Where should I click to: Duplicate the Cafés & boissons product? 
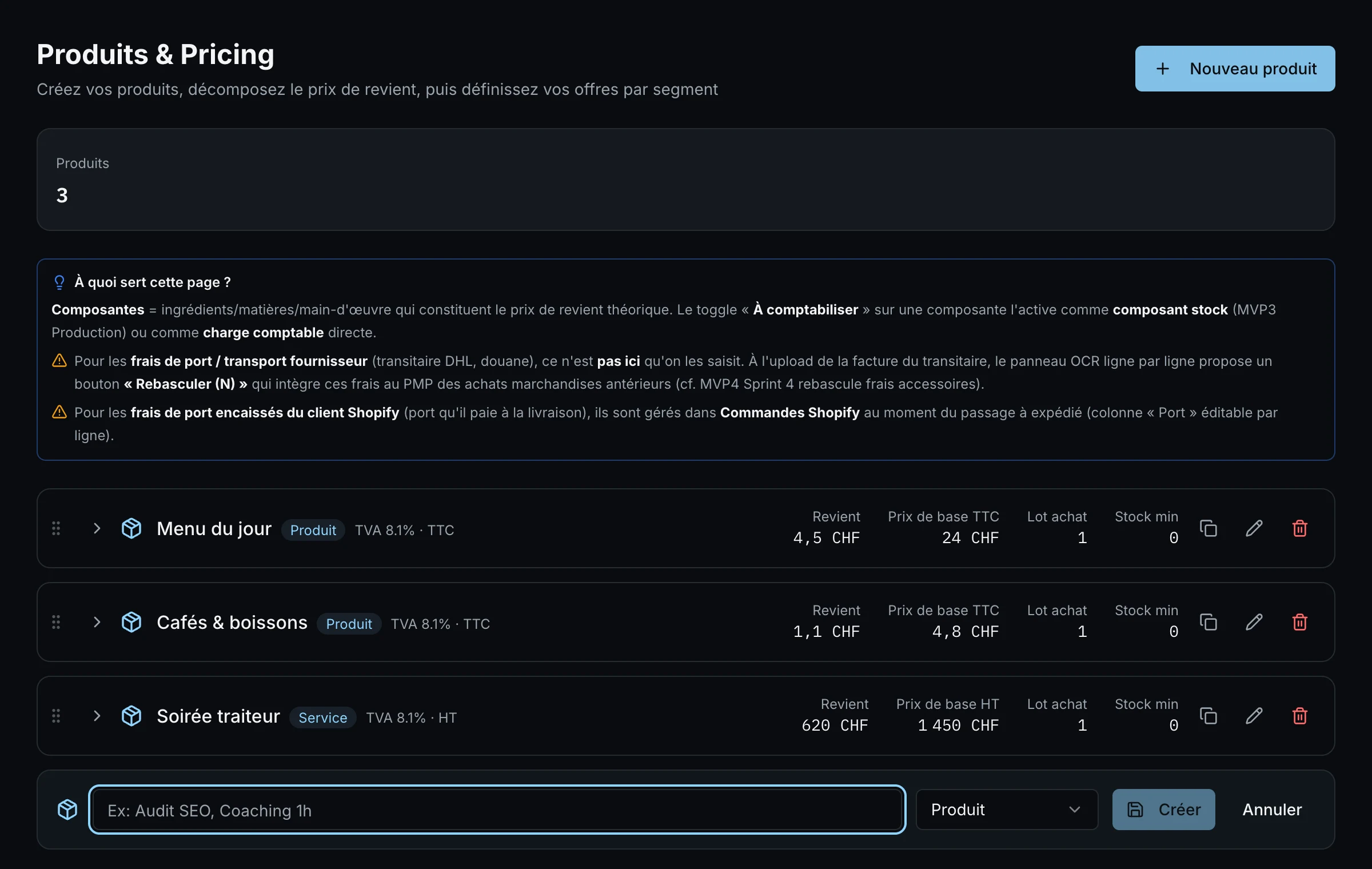[1208, 622]
